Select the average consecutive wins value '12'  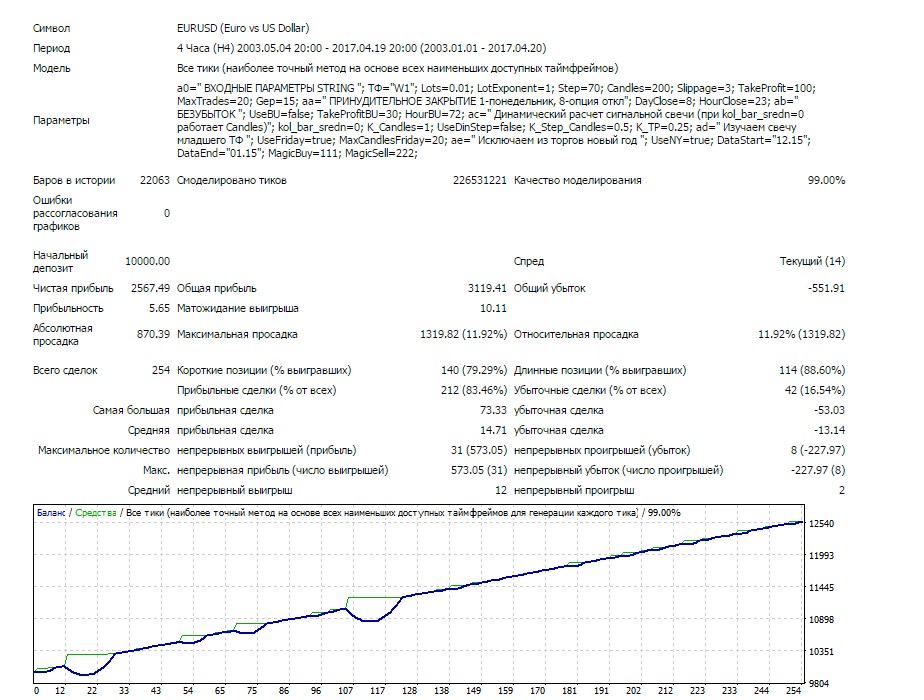[501, 490]
